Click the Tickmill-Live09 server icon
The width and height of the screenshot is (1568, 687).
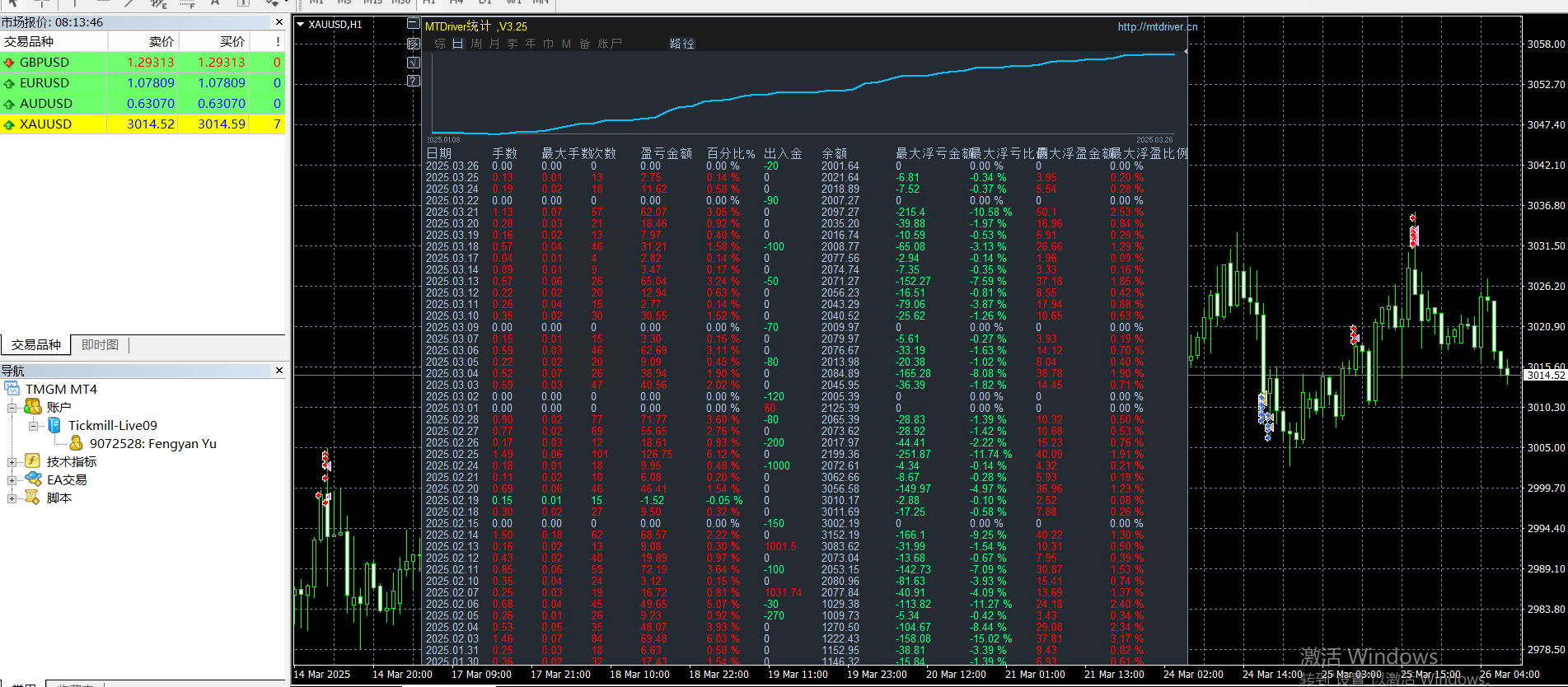click(x=54, y=425)
